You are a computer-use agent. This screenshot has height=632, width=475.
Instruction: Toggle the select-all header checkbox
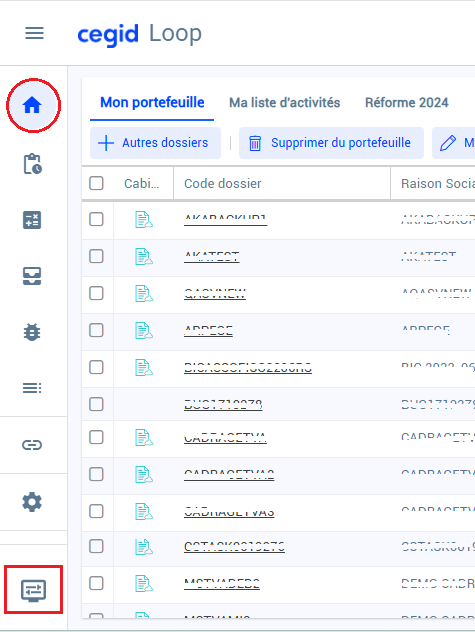click(96, 183)
